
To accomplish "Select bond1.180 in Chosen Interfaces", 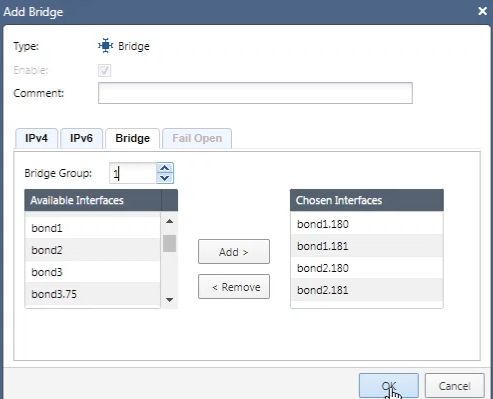I will click(367, 224).
